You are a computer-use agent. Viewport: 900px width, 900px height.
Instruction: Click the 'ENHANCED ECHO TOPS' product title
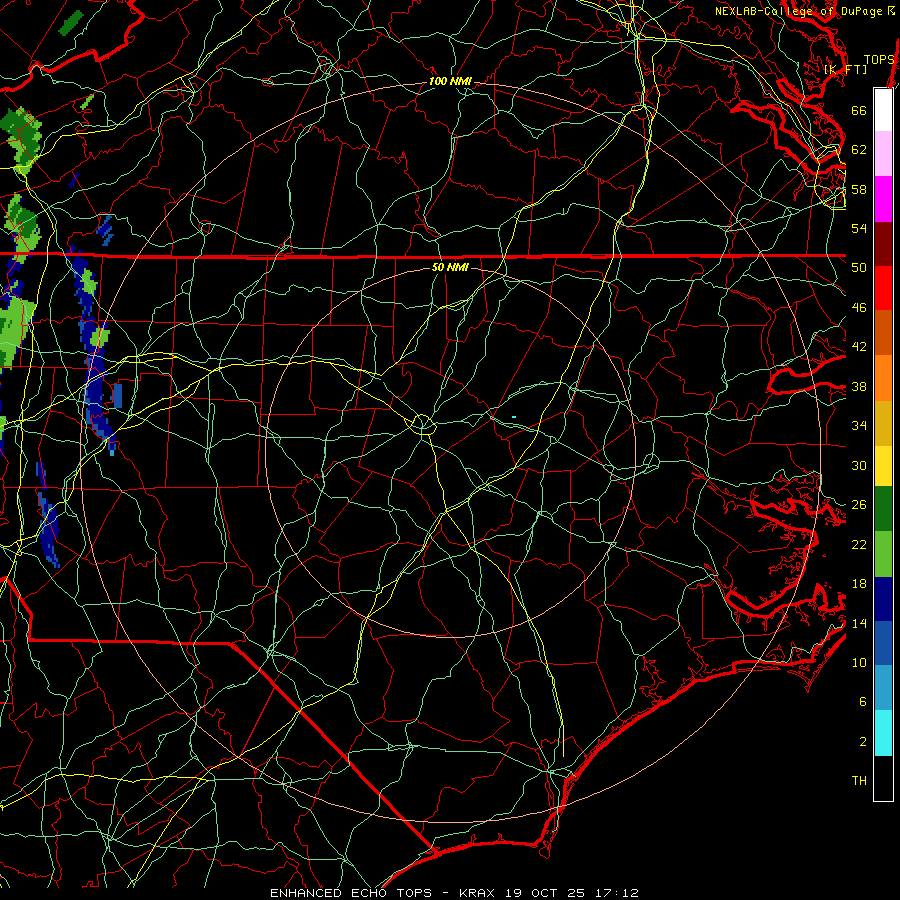355,893
